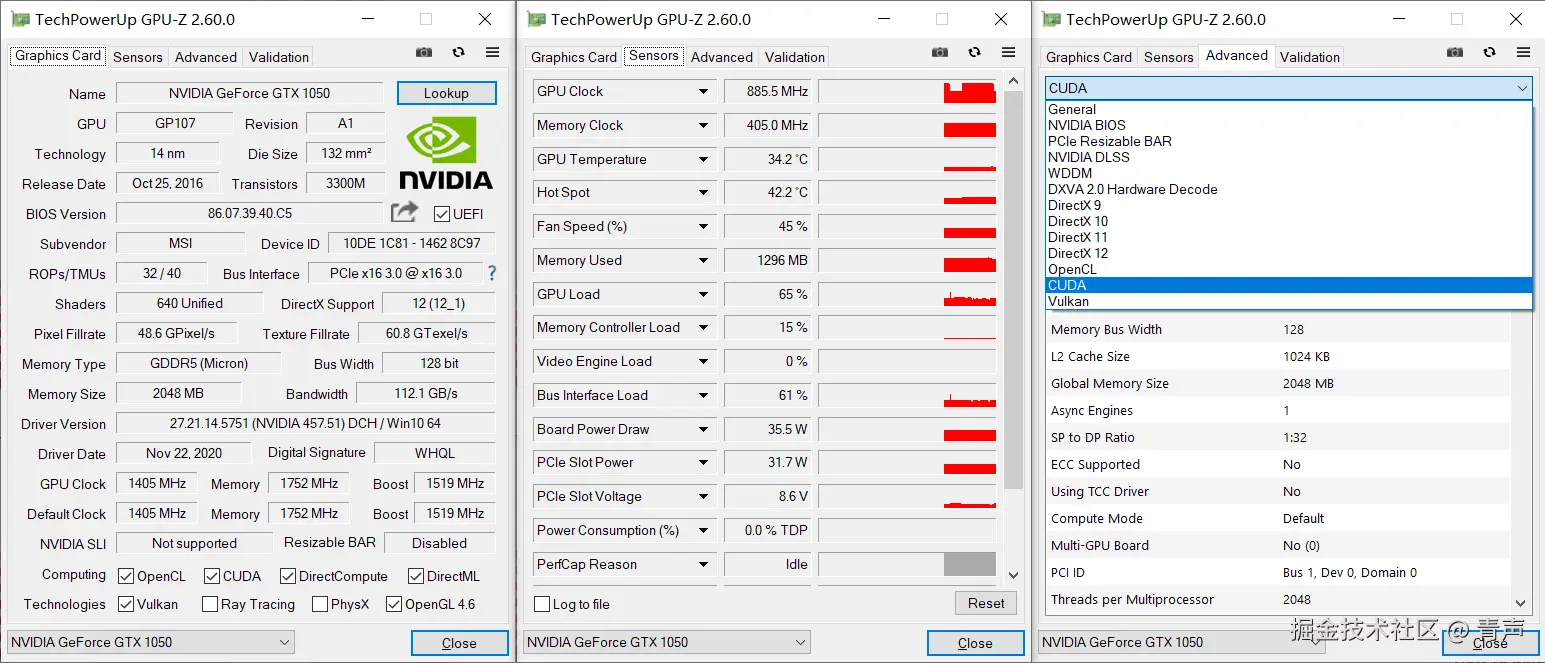
Task: Enable the Log to file checkbox
Action: click(542, 604)
